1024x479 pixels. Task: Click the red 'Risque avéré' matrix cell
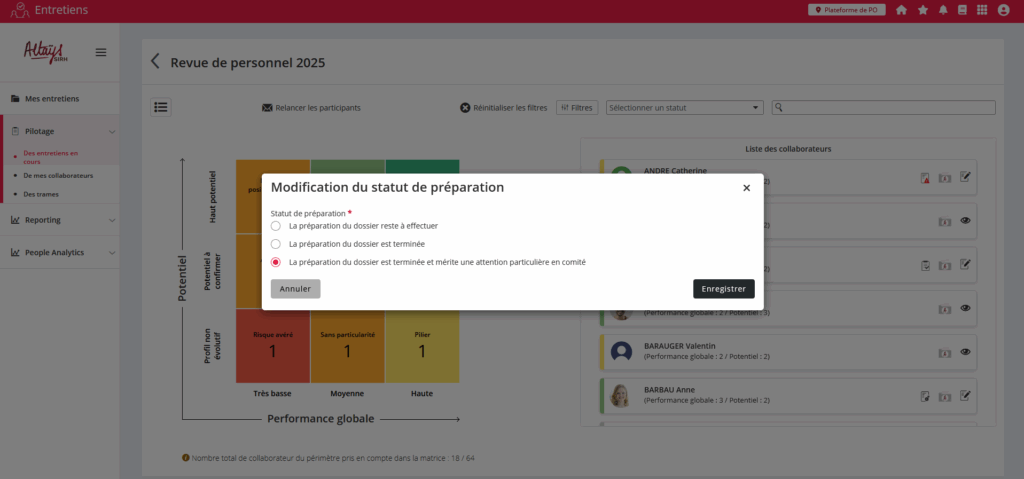pos(272,345)
